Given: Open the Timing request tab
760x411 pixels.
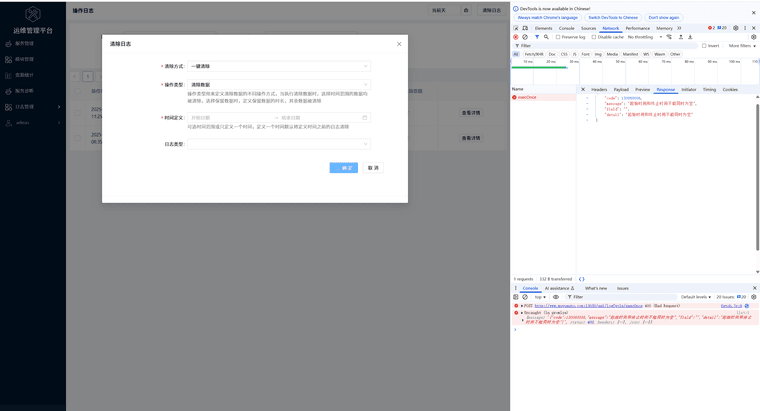Looking at the screenshot, I should click(x=709, y=89).
